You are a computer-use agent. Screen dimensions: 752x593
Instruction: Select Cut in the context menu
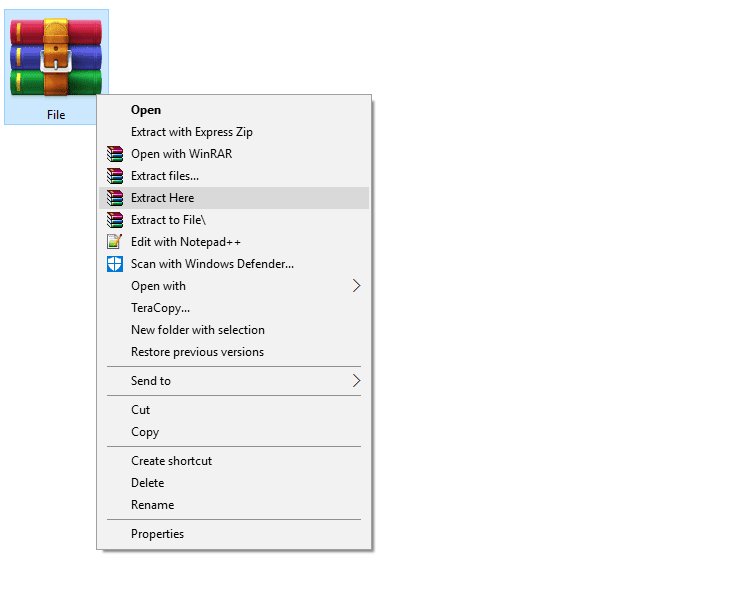click(x=234, y=410)
